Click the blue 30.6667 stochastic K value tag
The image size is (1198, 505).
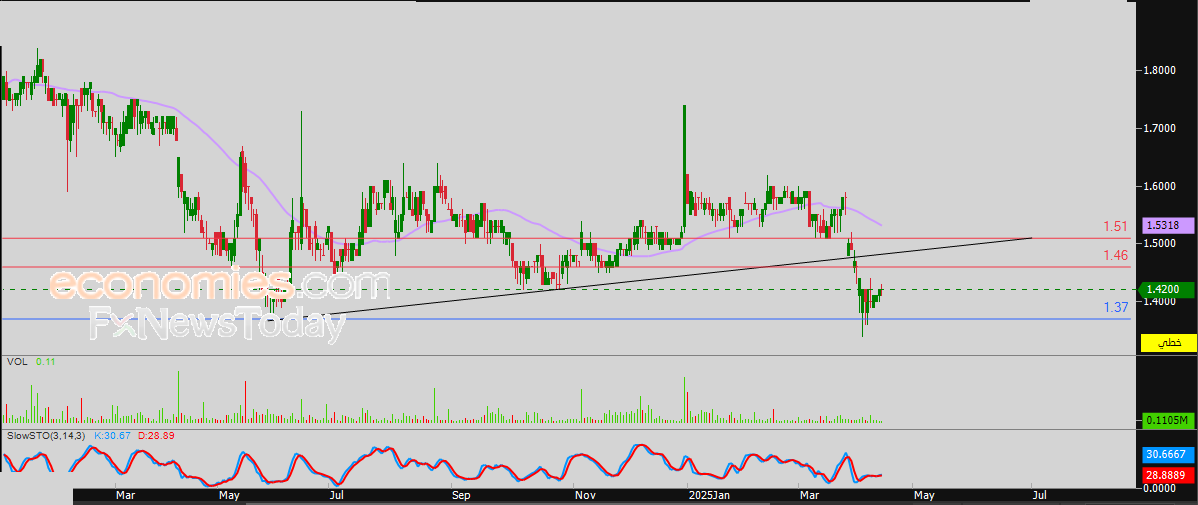click(x=1166, y=454)
